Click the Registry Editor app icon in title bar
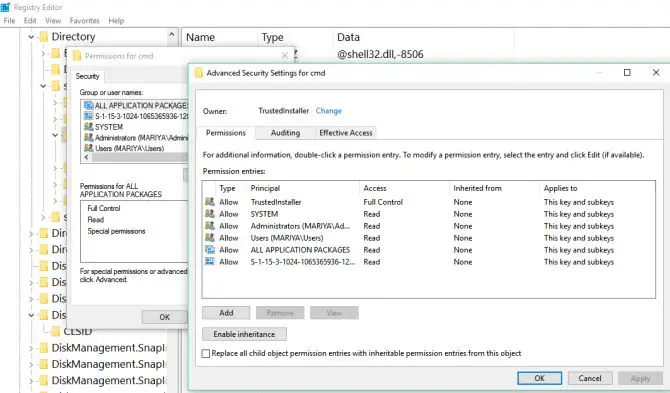Viewport: 670px width, 393px height. point(5,7)
